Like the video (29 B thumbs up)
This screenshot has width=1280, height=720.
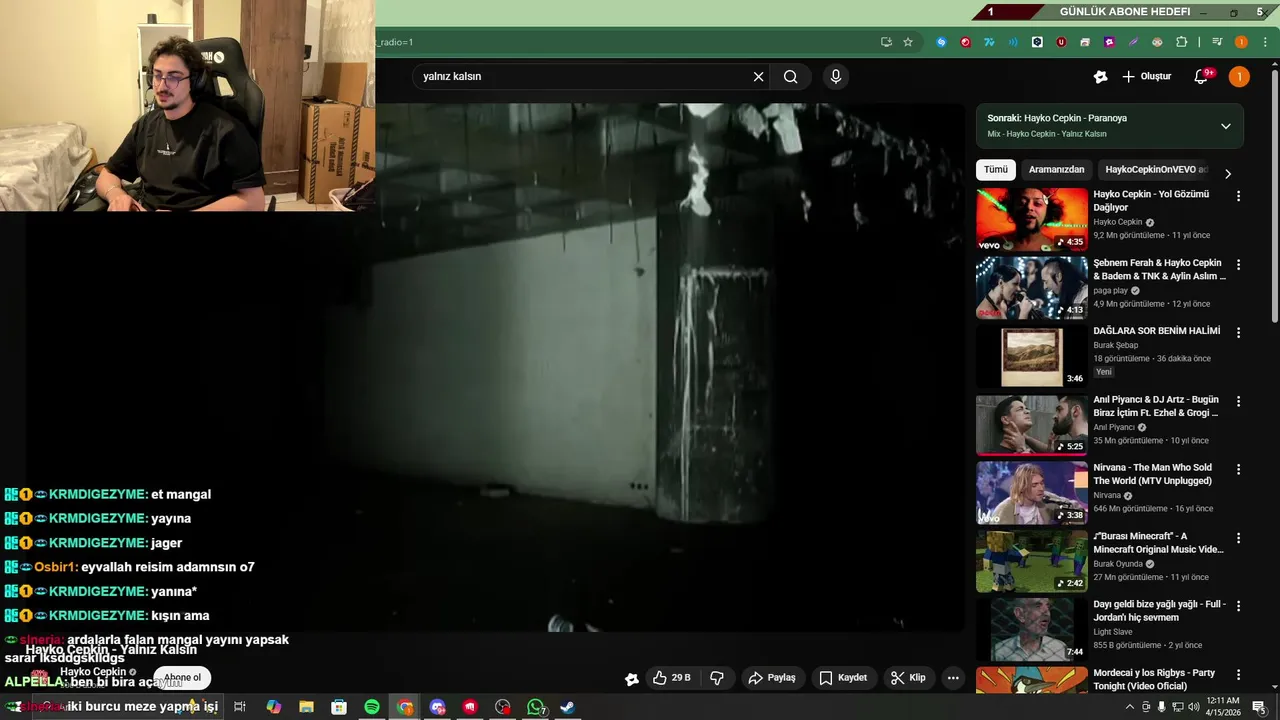[671, 678]
